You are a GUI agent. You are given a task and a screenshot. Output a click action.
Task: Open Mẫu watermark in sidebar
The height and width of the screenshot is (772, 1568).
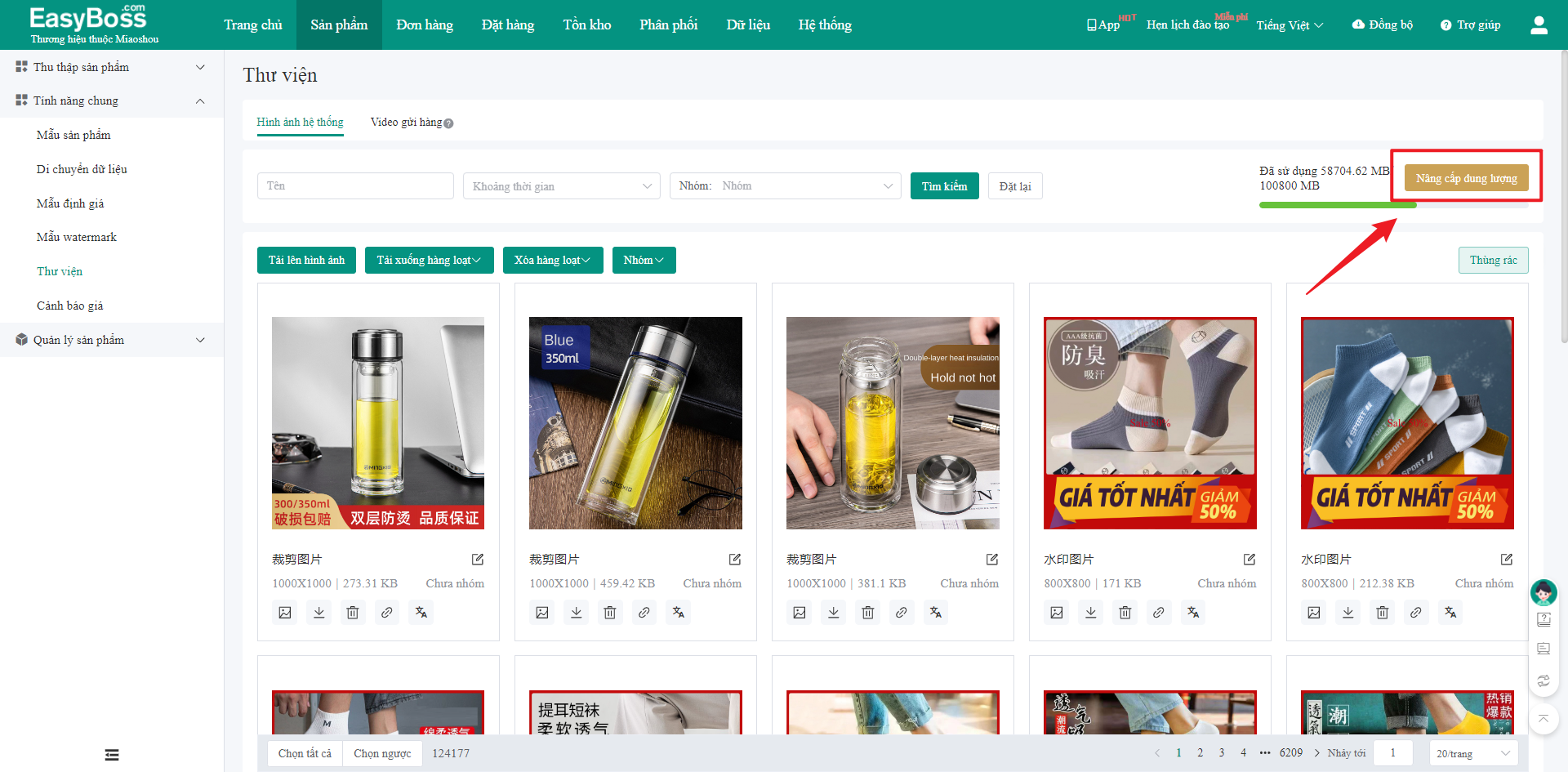[x=77, y=237]
